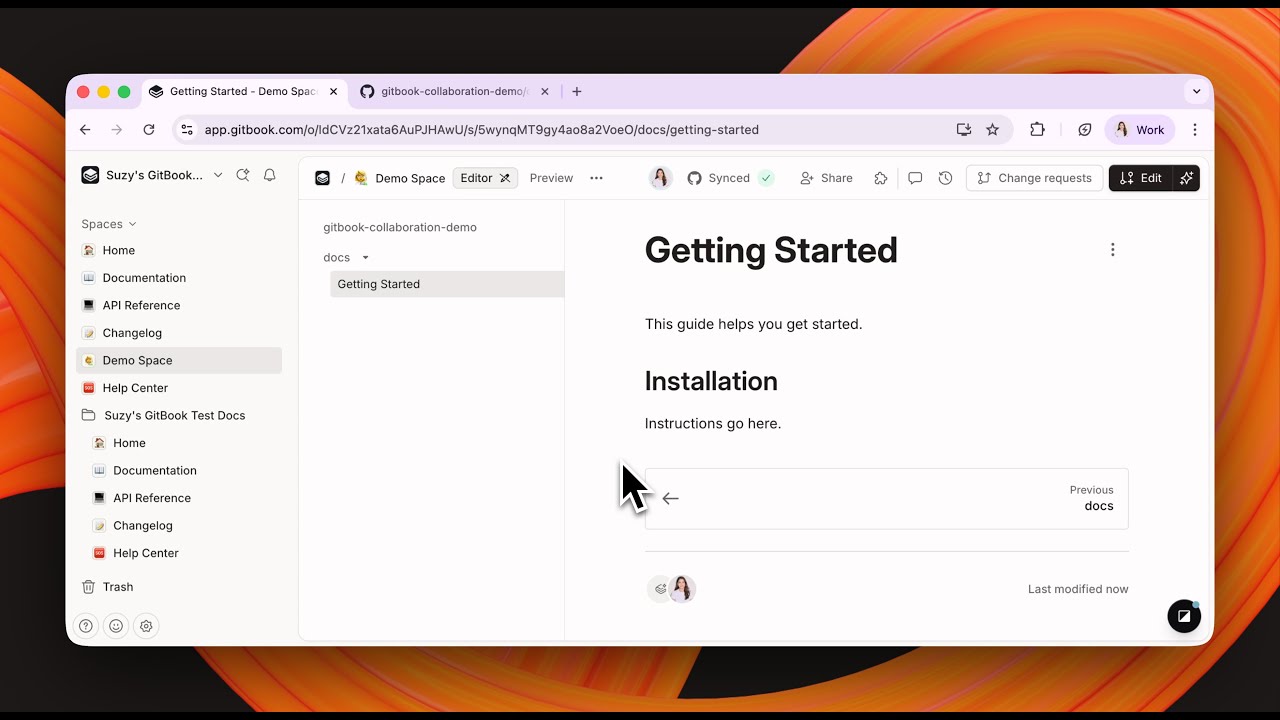
Task: Collapse the Spaces section chevron
Action: tap(132, 224)
